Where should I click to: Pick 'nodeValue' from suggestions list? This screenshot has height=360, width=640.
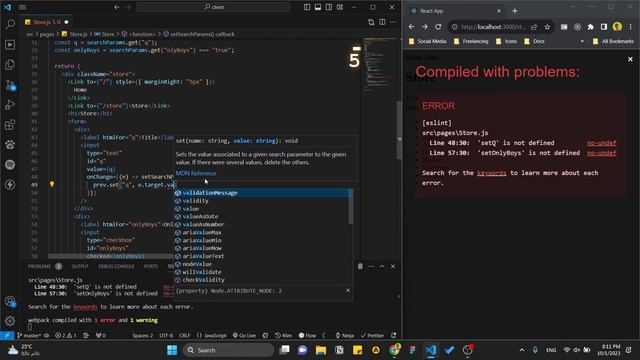click(x=261, y=264)
